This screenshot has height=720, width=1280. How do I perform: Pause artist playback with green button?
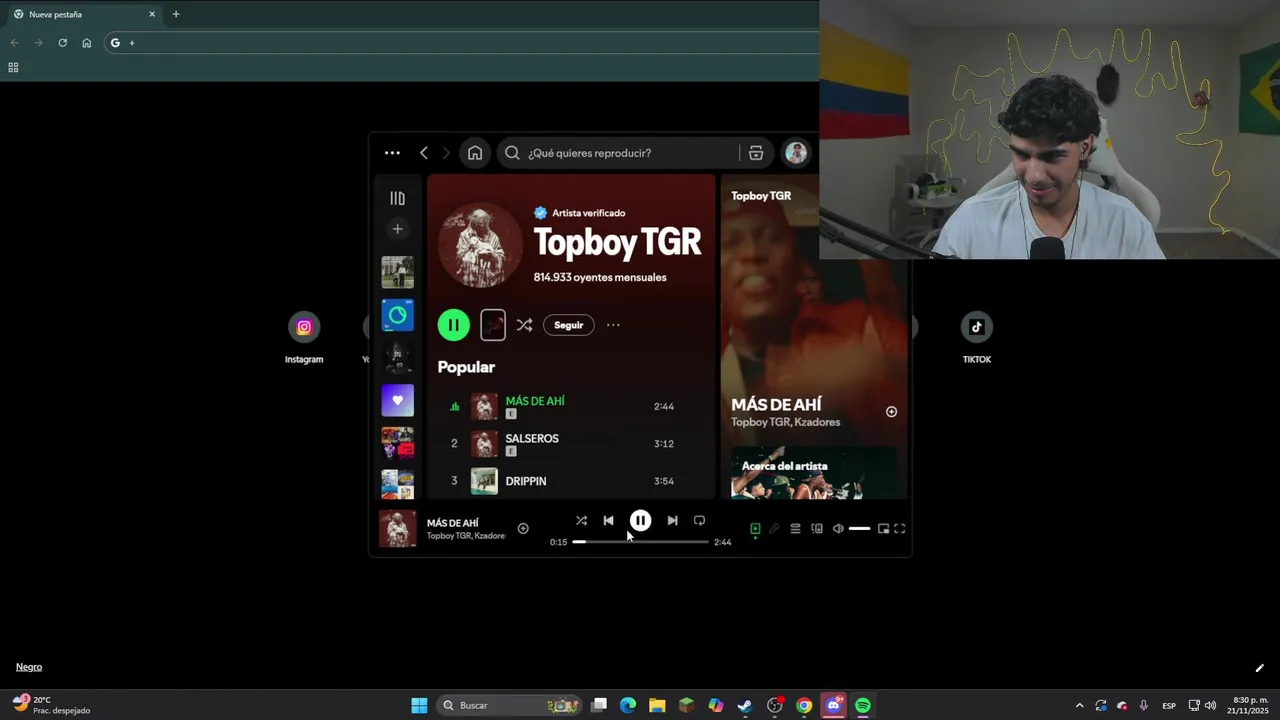pos(453,325)
